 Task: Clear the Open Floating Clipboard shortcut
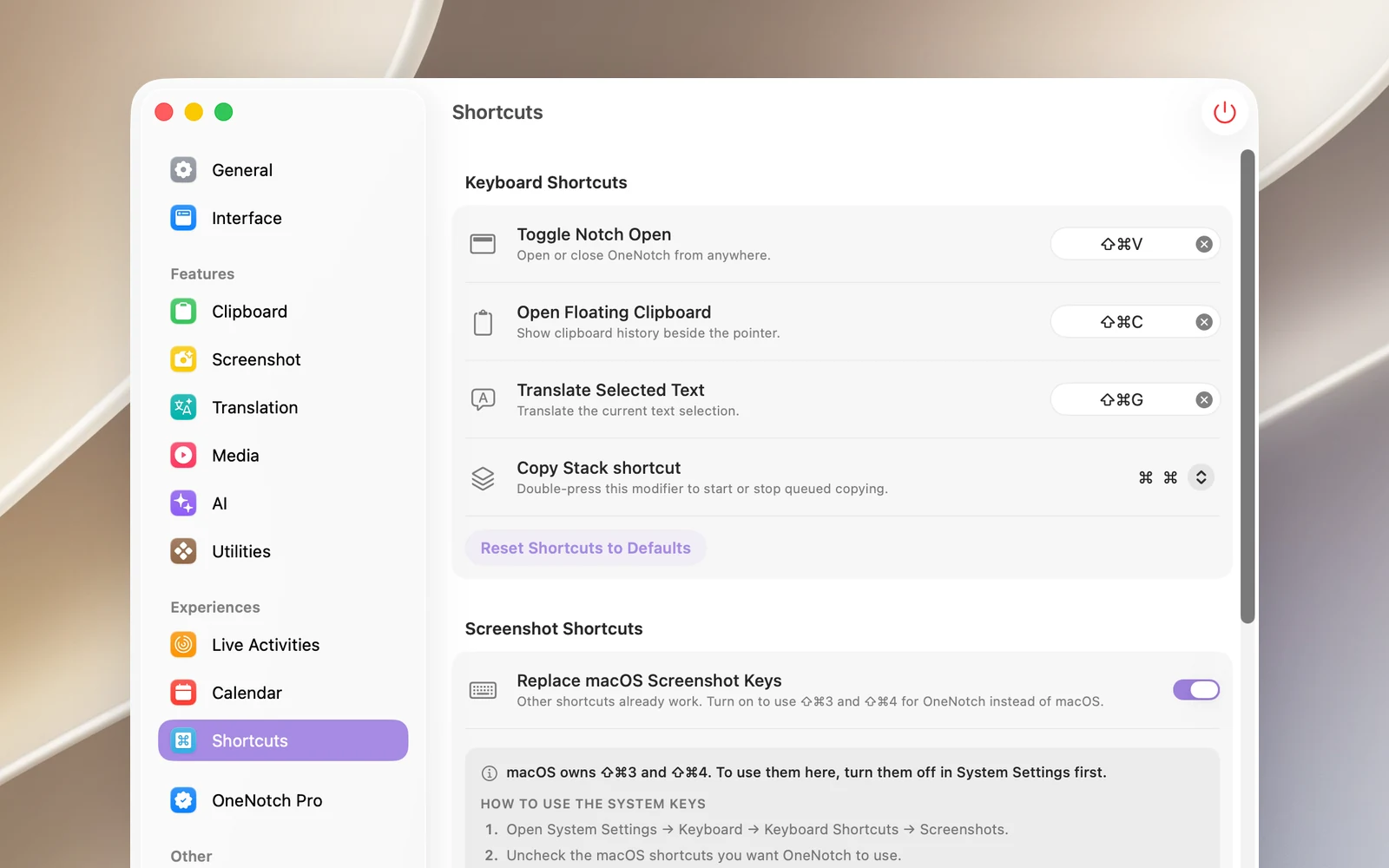pyautogui.click(x=1203, y=322)
